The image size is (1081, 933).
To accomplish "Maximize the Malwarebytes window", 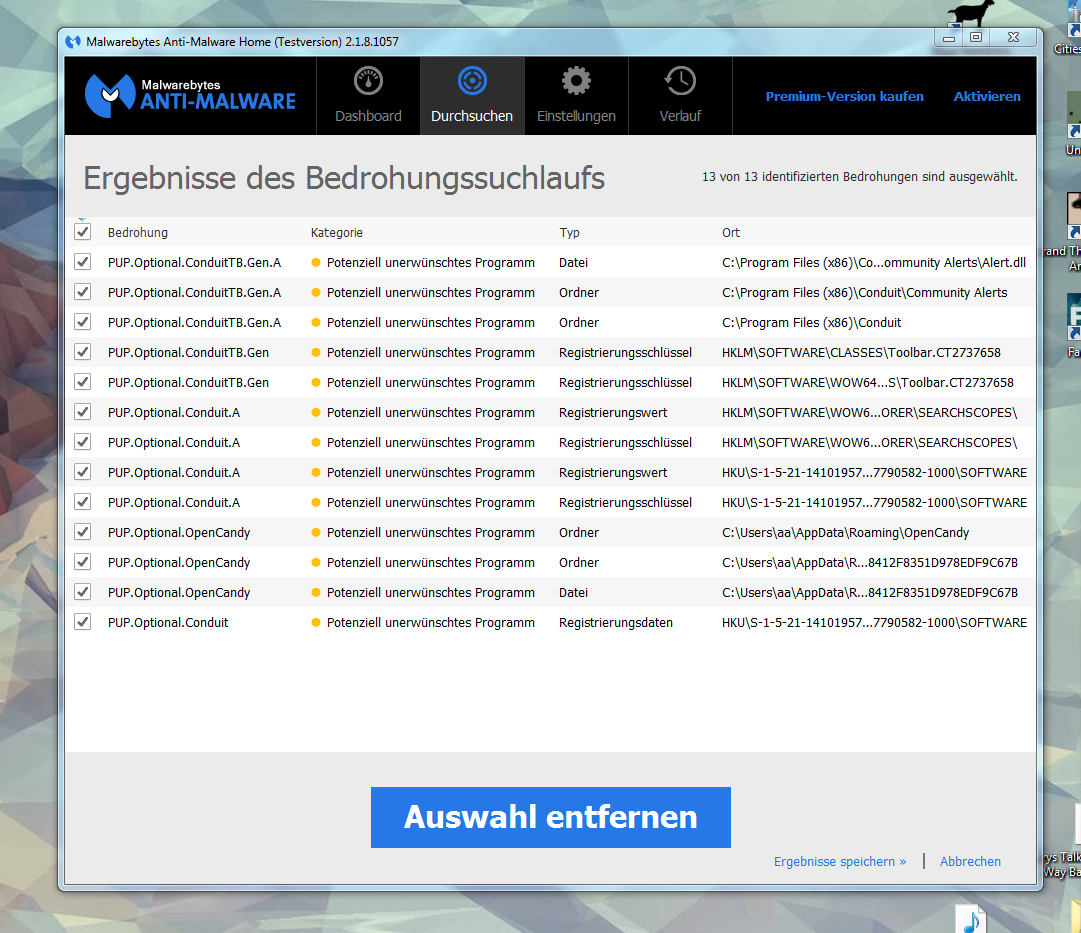I will [976, 37].
